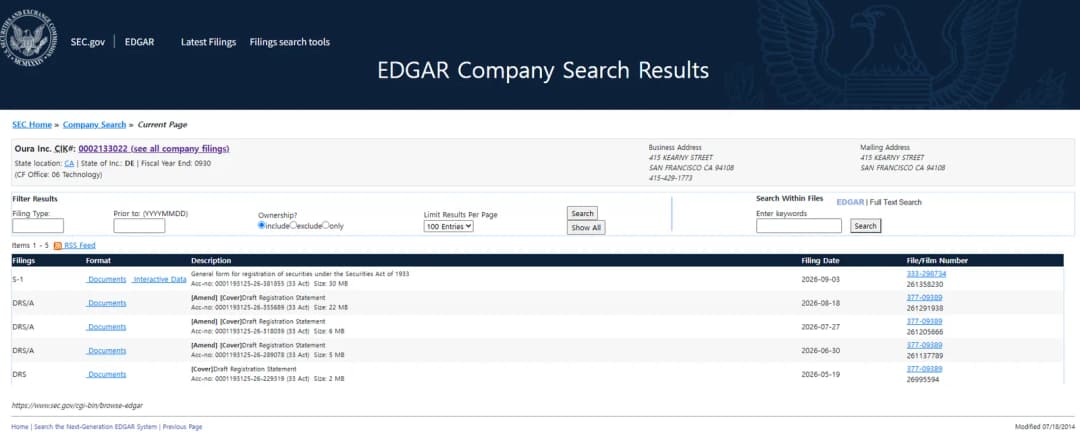Image resolution: width=1080 pixels, height=447 pixels.
Task: Open Documents for DRS/A filed 2026-06-30
Action: [107, 351]
